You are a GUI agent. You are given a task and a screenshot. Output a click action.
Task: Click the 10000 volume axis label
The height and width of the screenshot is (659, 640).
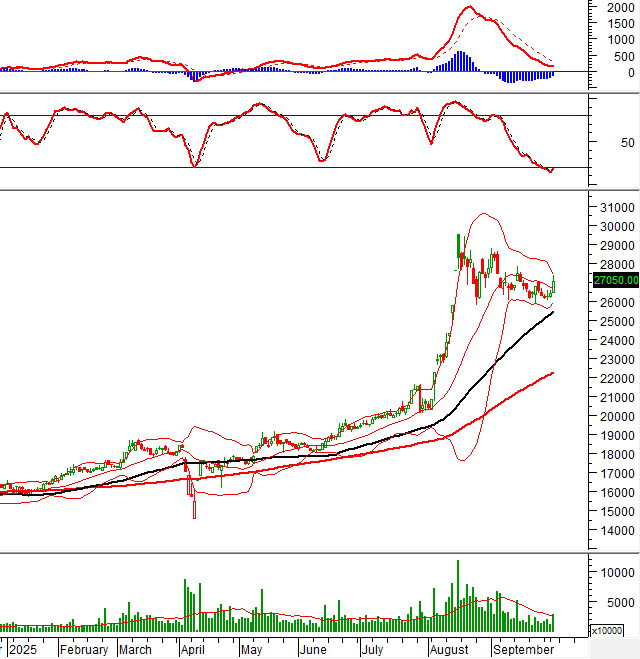pos(612,573)
